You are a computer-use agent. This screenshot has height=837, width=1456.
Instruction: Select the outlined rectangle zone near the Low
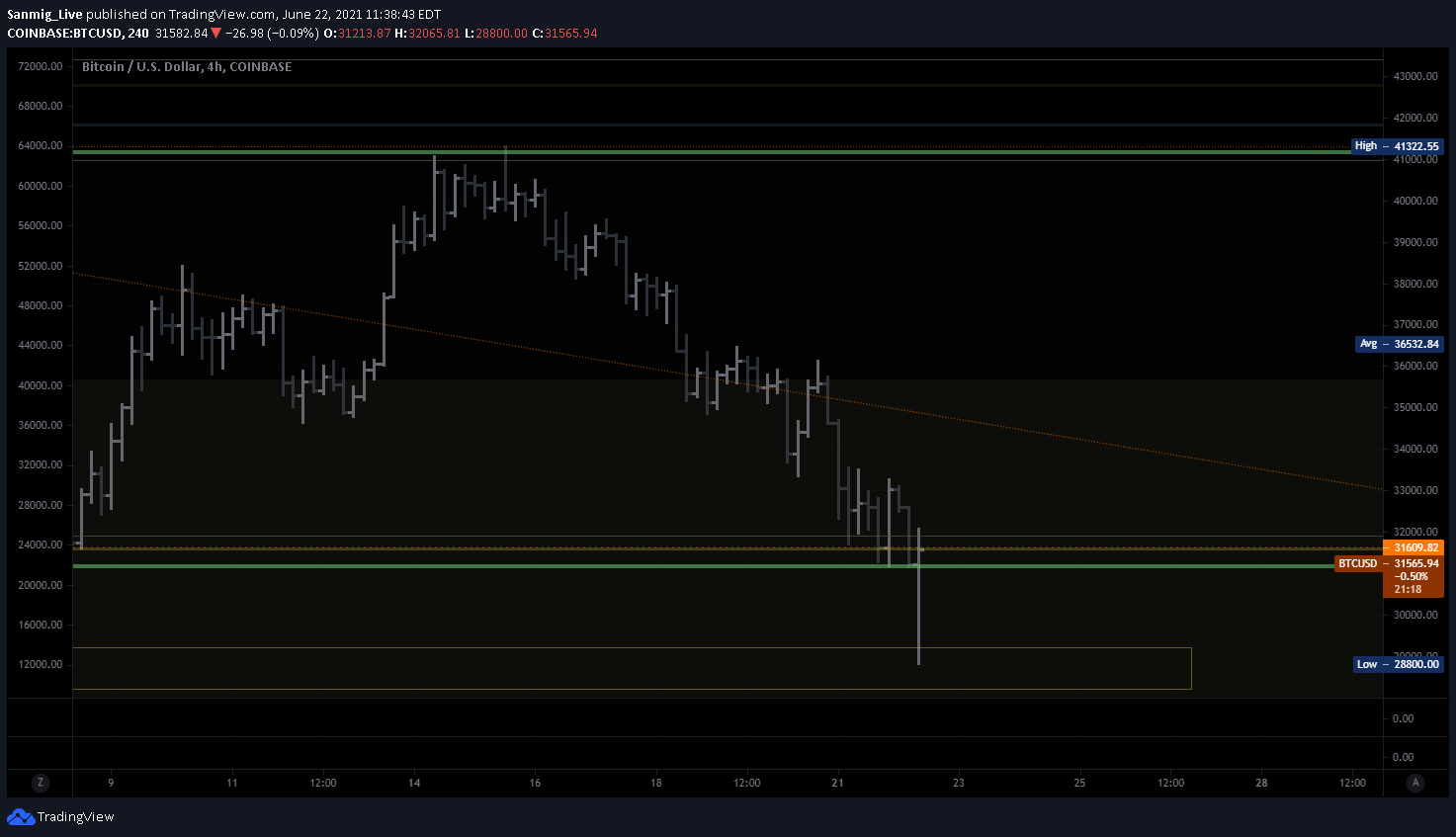(633, 668)
